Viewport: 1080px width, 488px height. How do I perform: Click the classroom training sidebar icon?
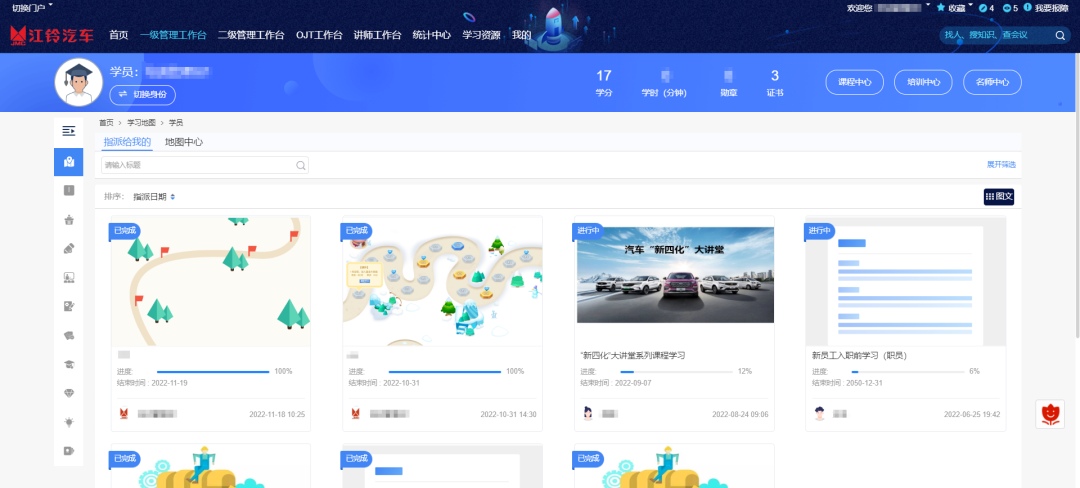coord(68,277)
